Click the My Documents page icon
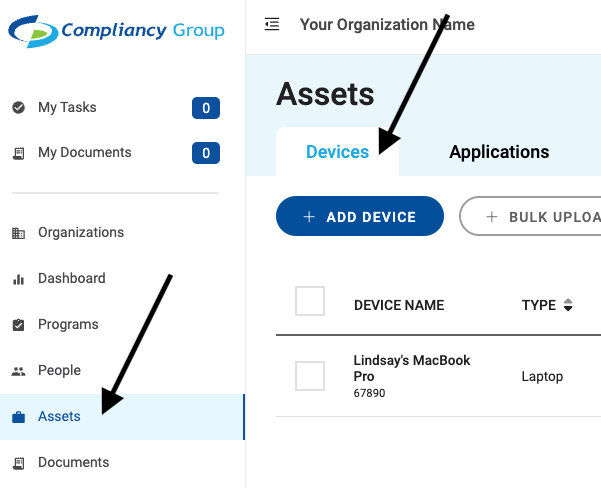The width and height of the screenshot is (601, 488). point(18,153)
